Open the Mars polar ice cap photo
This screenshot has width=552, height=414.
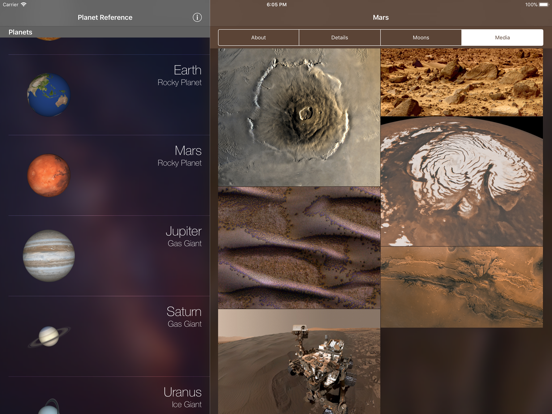pyautogui.click(x=462, y=182)
